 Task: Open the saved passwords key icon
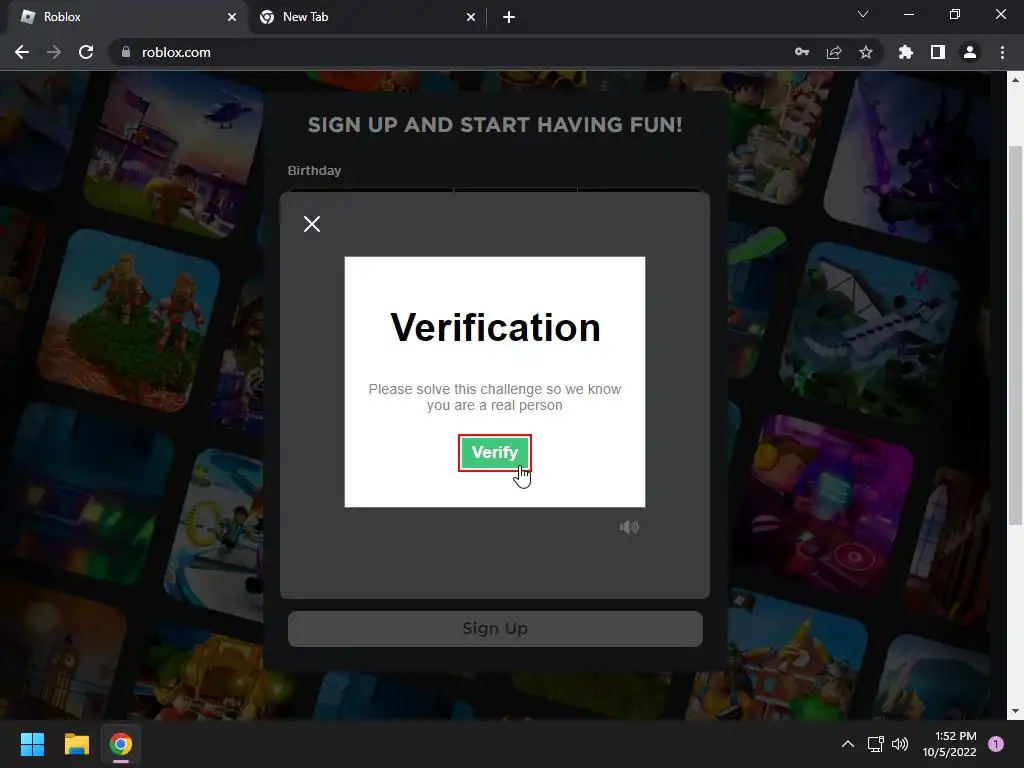pos(802,52)
